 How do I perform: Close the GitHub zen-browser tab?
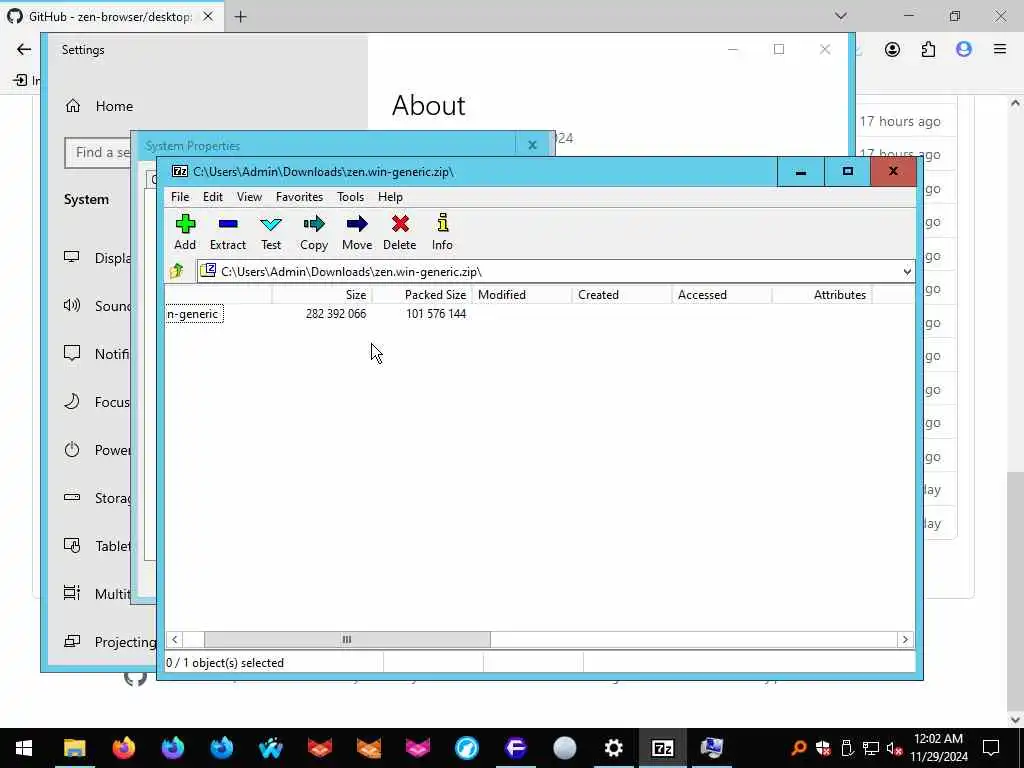(208, 16)
